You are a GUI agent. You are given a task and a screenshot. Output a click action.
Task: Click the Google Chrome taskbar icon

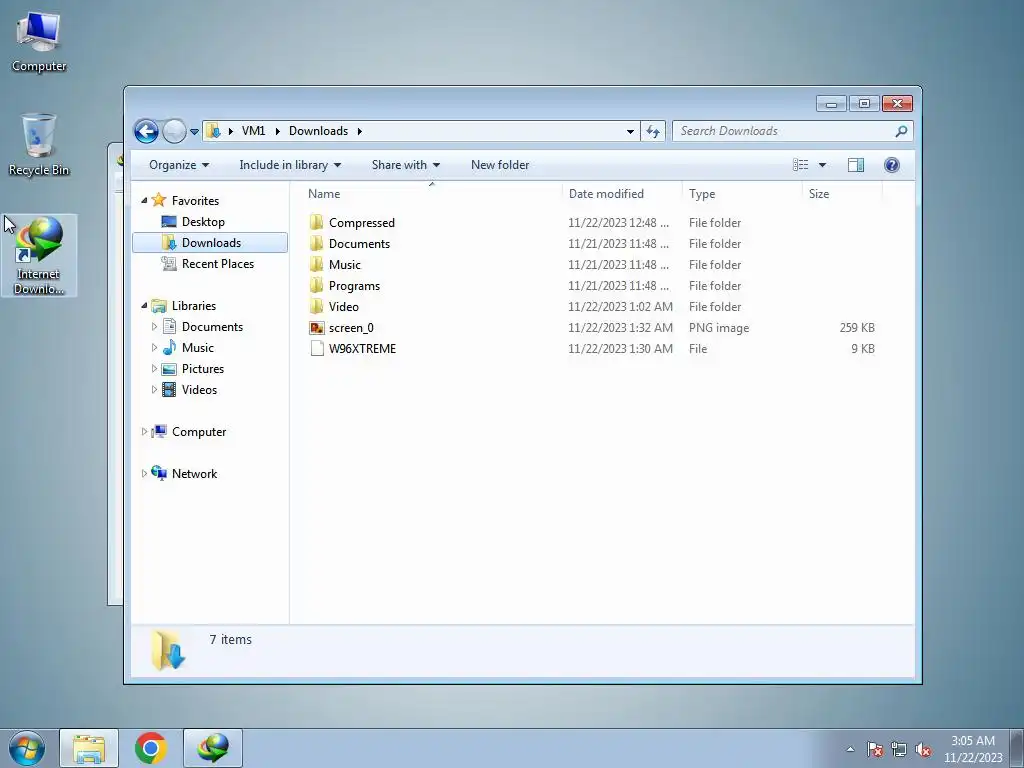[151, 748]
